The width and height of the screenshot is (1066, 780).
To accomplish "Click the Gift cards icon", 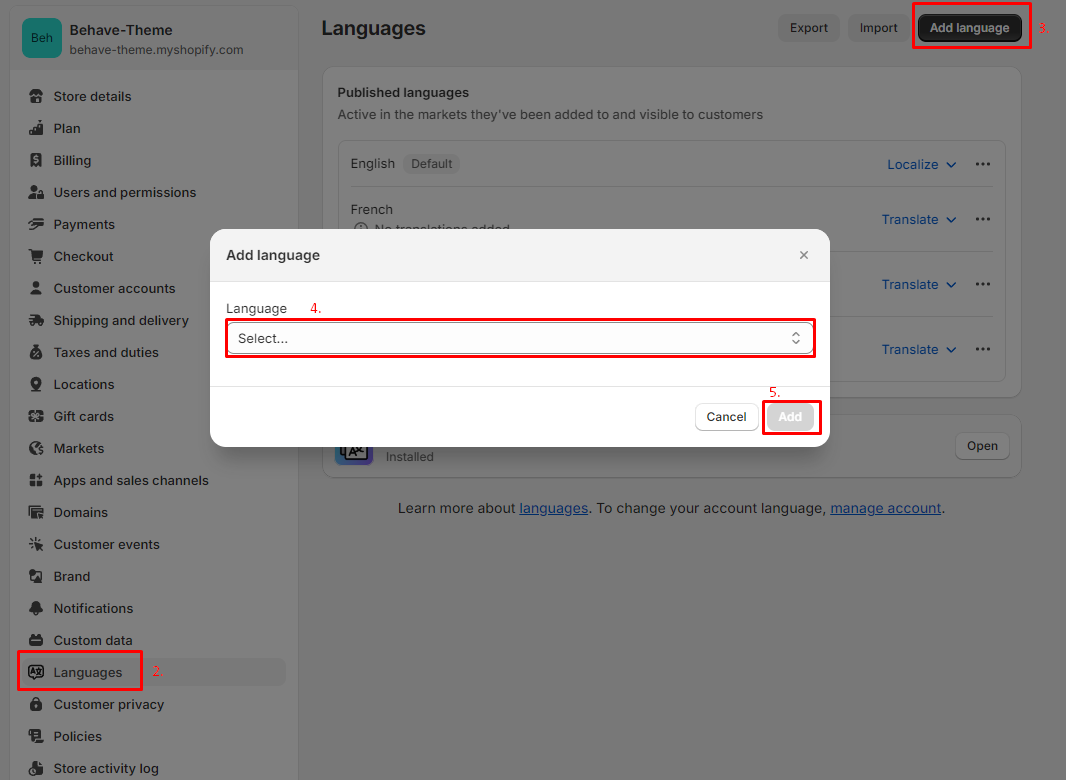I will 36,416.
